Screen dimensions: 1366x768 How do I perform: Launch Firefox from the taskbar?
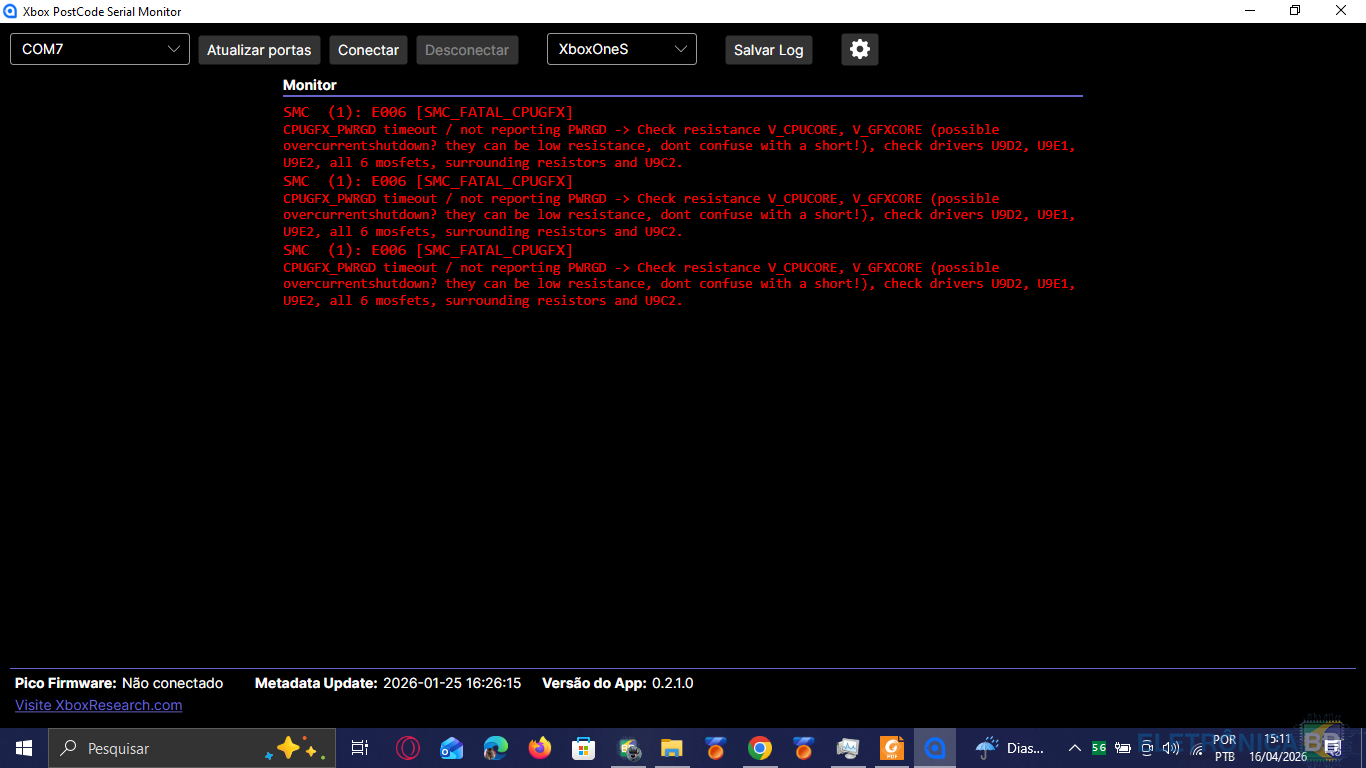[x=540, y=748]
